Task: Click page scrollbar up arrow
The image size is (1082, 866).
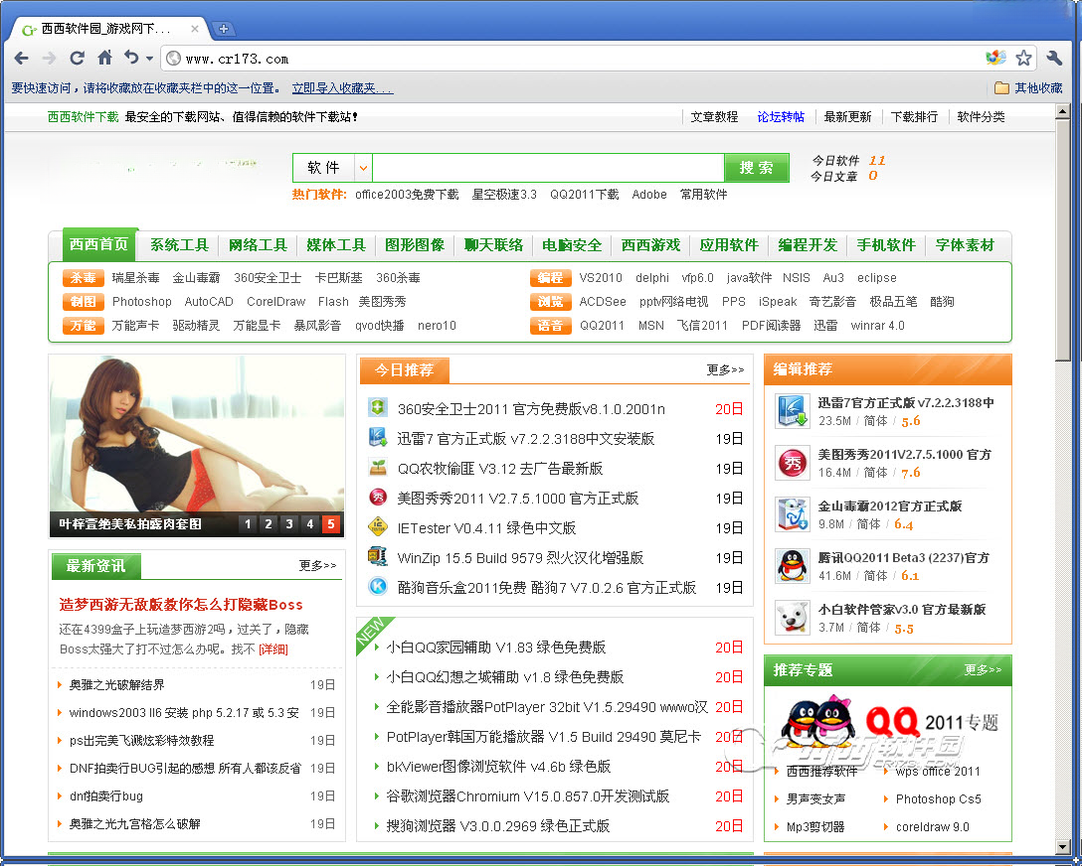Action: pos(1063,111)
